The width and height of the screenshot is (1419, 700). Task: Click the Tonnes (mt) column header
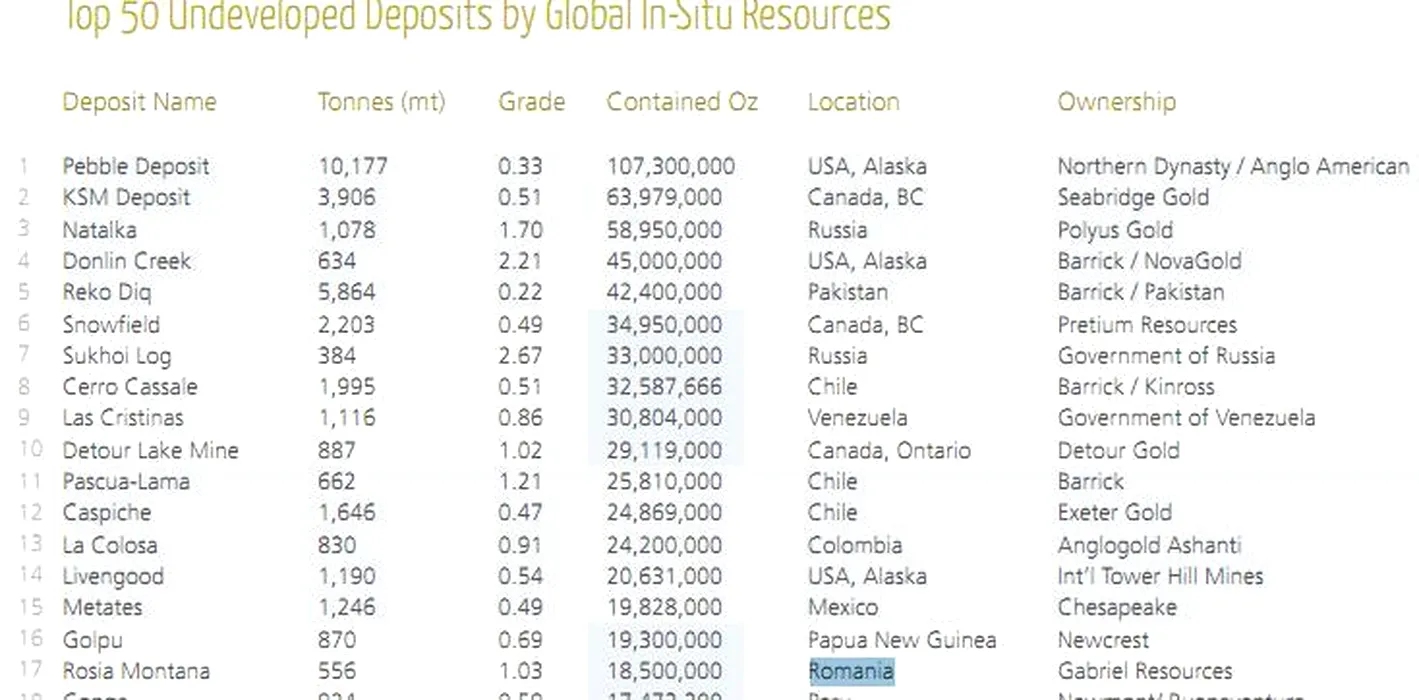pos(381,102)
